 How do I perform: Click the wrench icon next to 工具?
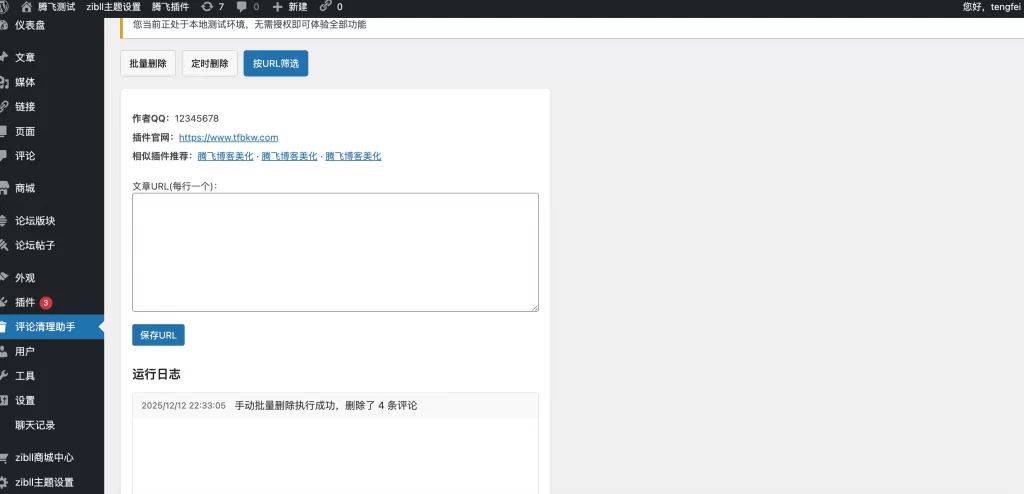3,376
